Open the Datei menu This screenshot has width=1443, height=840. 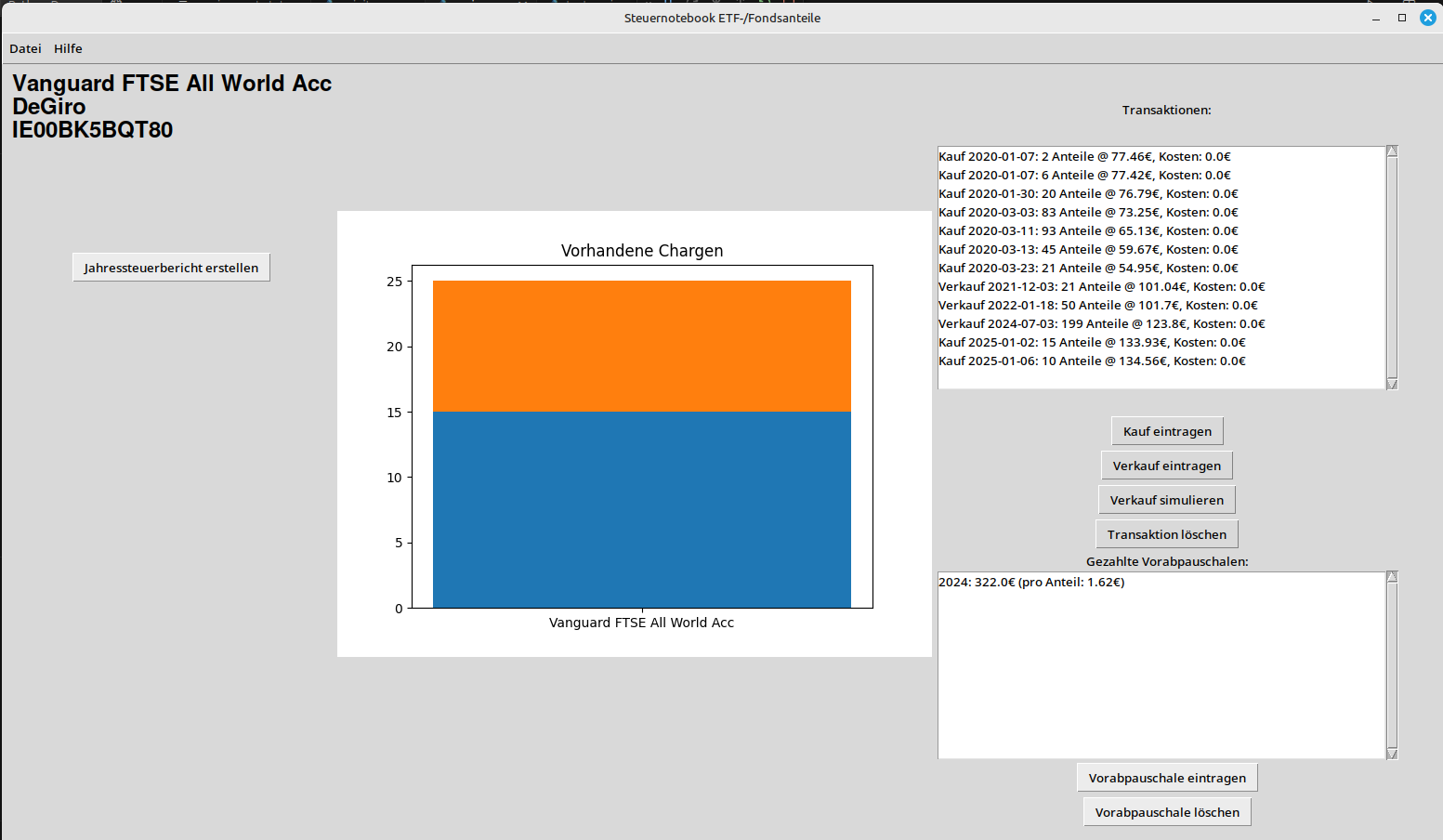click(x=25, y=48)
